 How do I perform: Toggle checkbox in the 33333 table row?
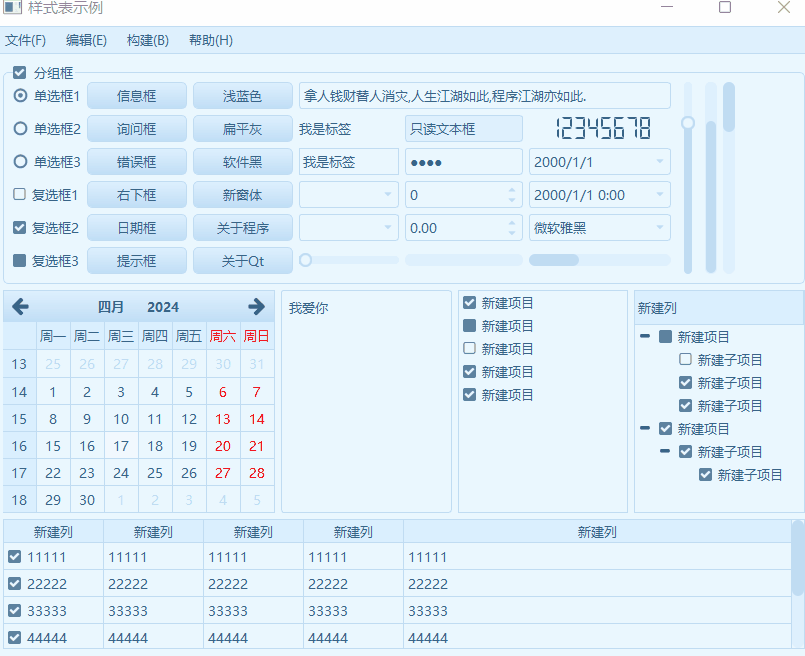point(15,610)
